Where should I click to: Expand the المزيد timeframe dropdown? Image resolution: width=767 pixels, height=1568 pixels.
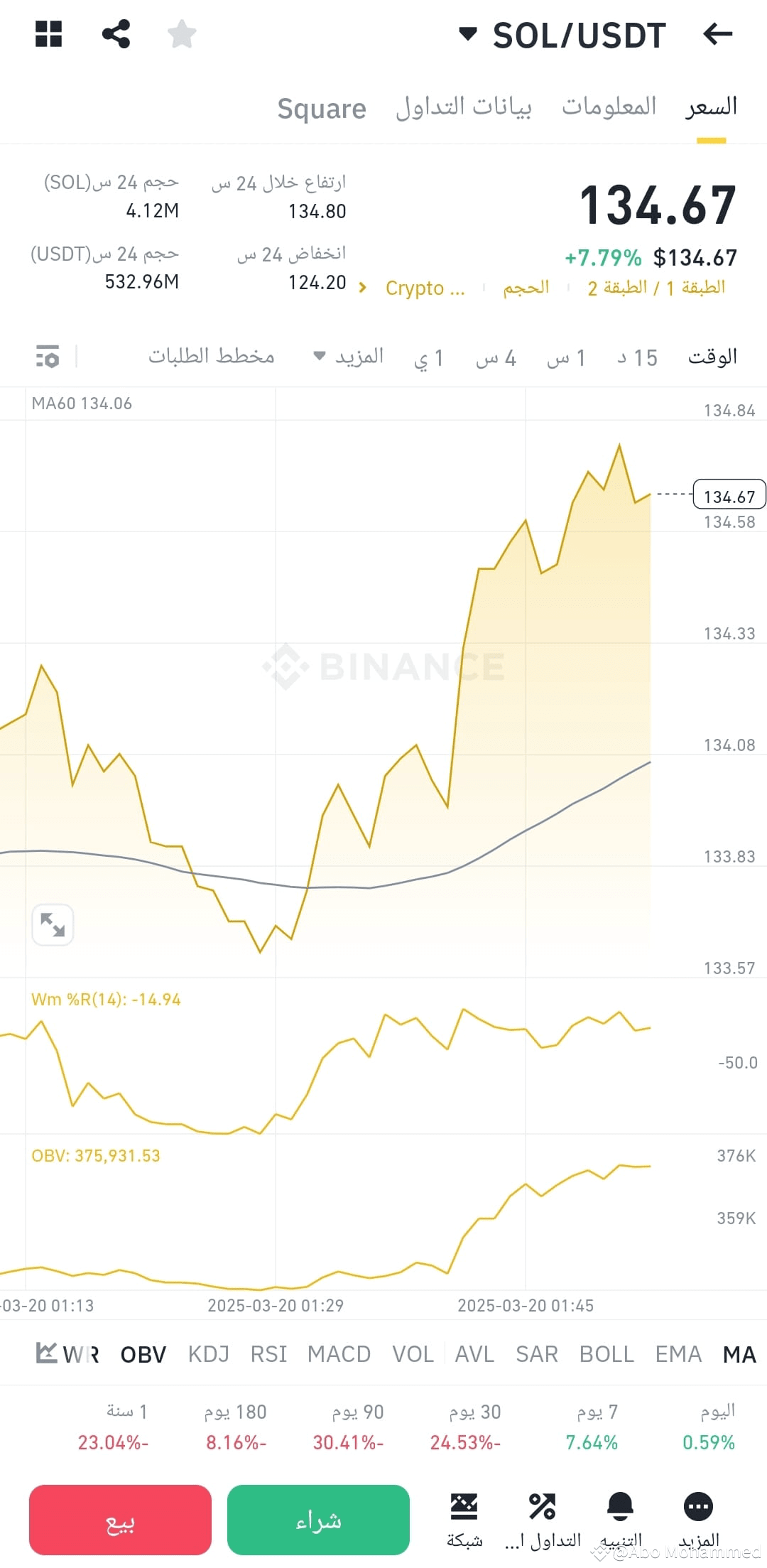[350, 356]
